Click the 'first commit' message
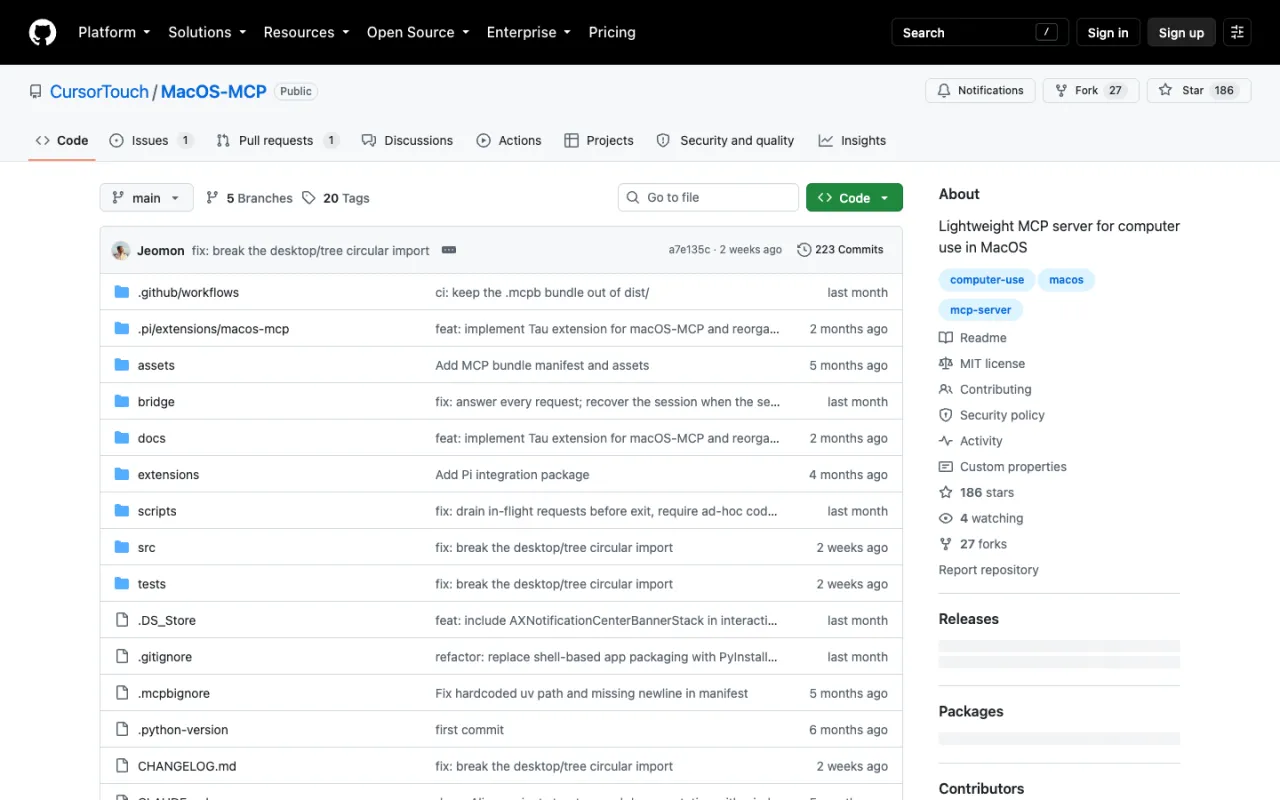The width and height of the screenshot is (1280, 800). point(469,730)
